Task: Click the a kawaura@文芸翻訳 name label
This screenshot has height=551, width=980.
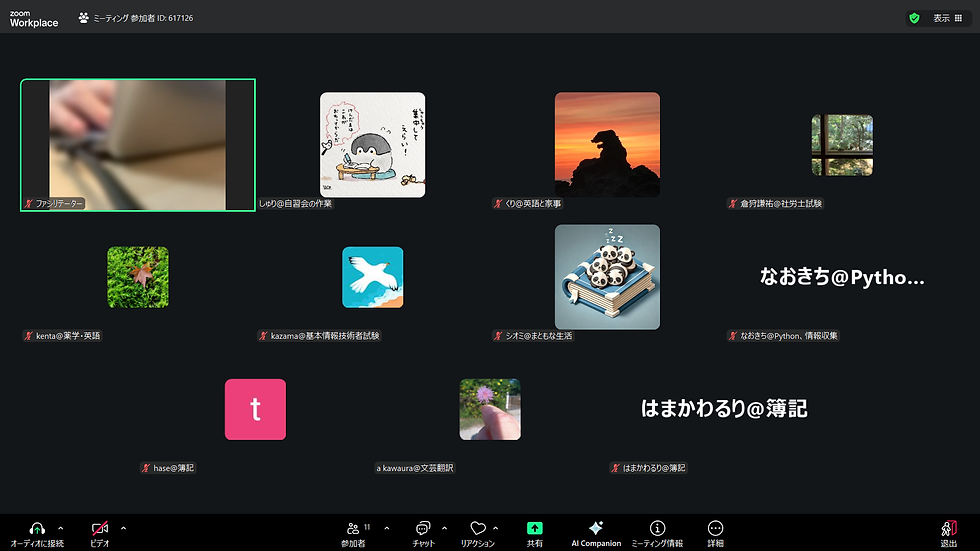Action: pos(414,468)
